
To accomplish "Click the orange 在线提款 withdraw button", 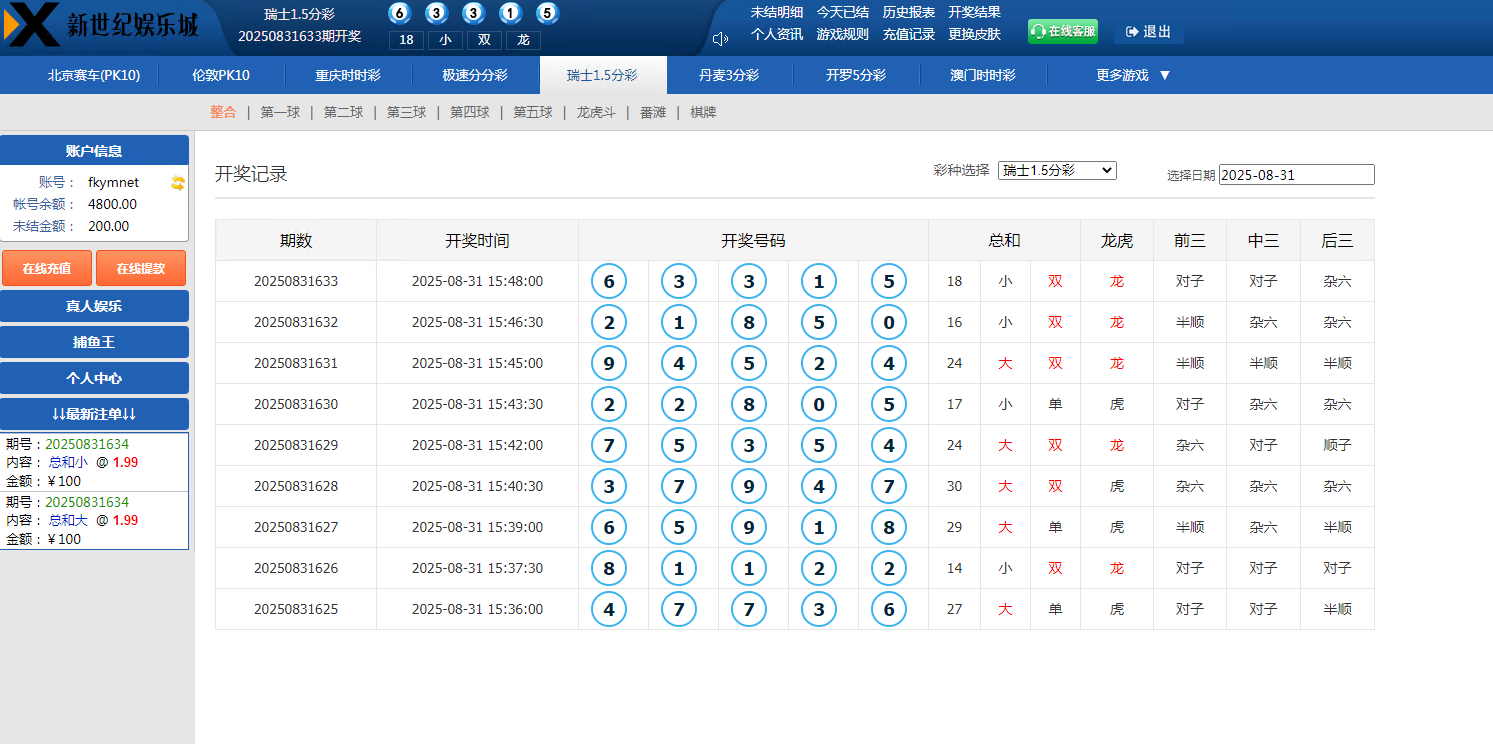I will [140, 268].
